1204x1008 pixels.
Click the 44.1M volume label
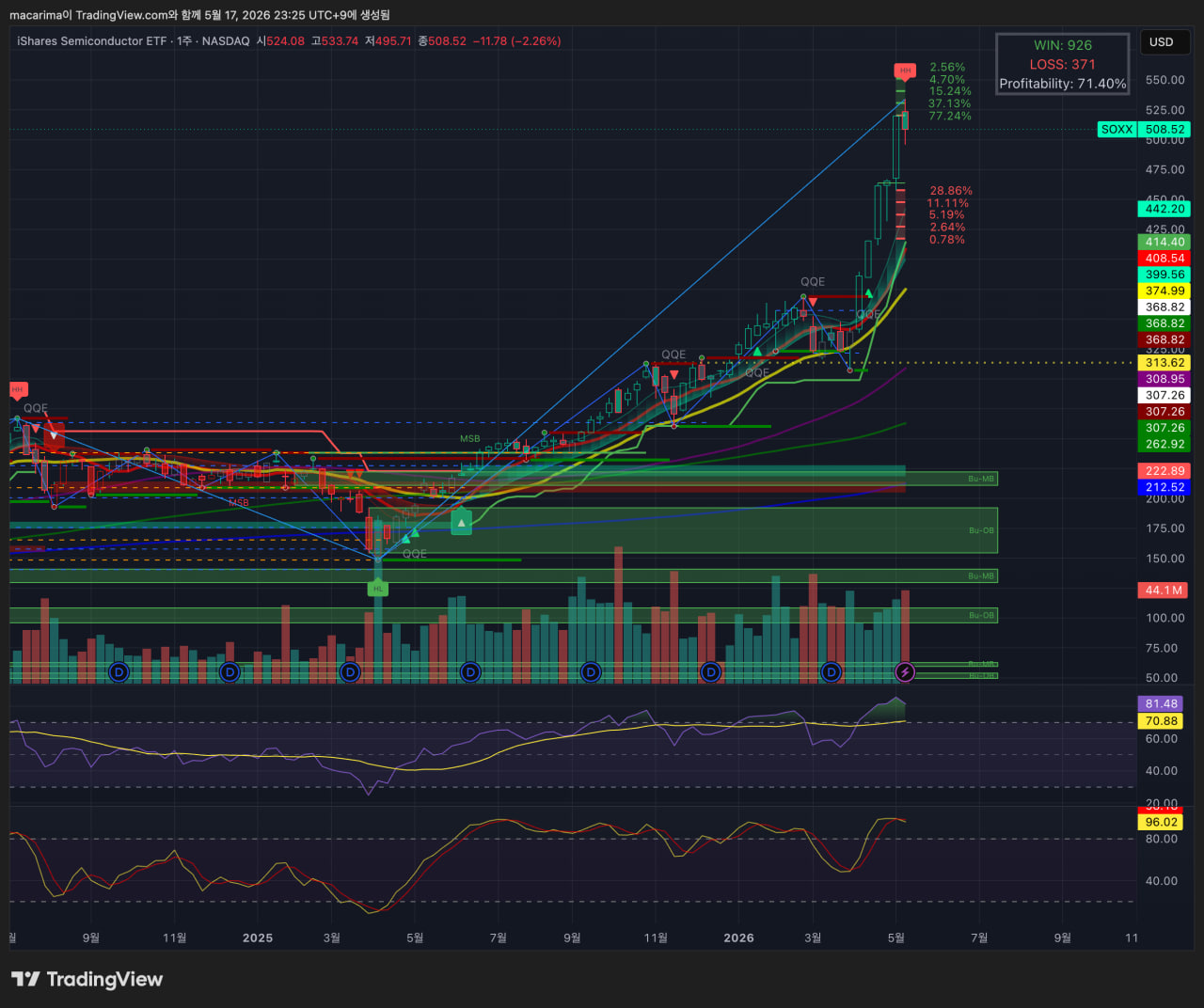tap(1163, 591)
